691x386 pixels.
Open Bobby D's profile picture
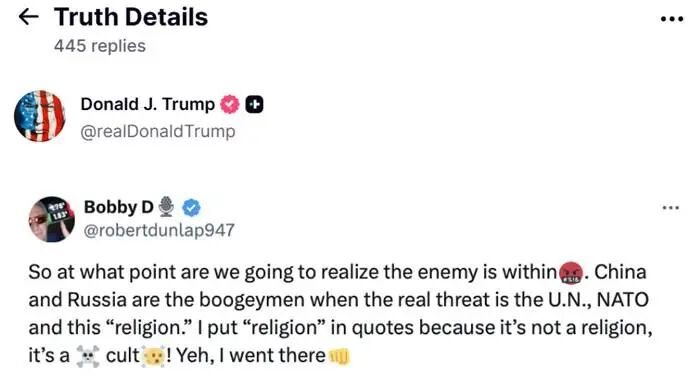(52, 219)
